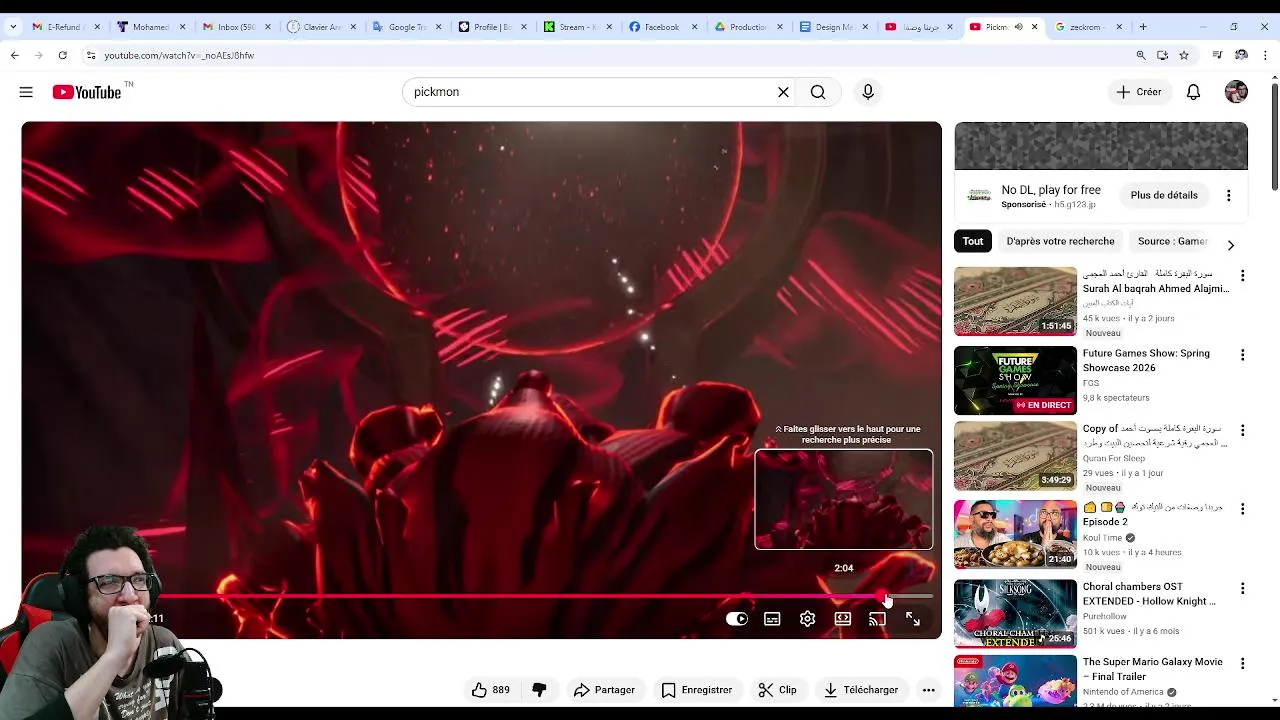Viewport: 1280px width, 720px height.
Task: View site information icon in address bar
Action: (x=90, y=55)
